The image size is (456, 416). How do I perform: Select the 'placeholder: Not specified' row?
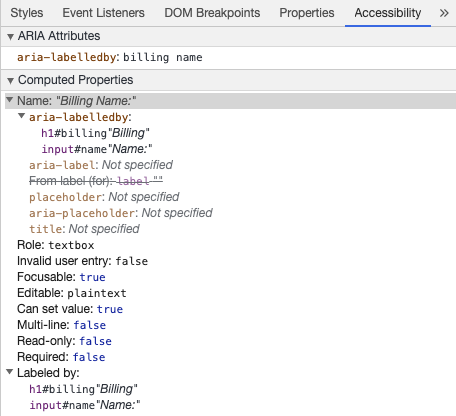[104, 197]
